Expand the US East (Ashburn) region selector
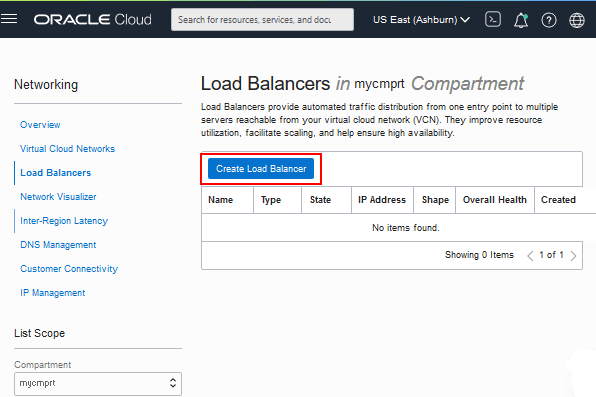The image size is (596, 397). tap(421, 19)
